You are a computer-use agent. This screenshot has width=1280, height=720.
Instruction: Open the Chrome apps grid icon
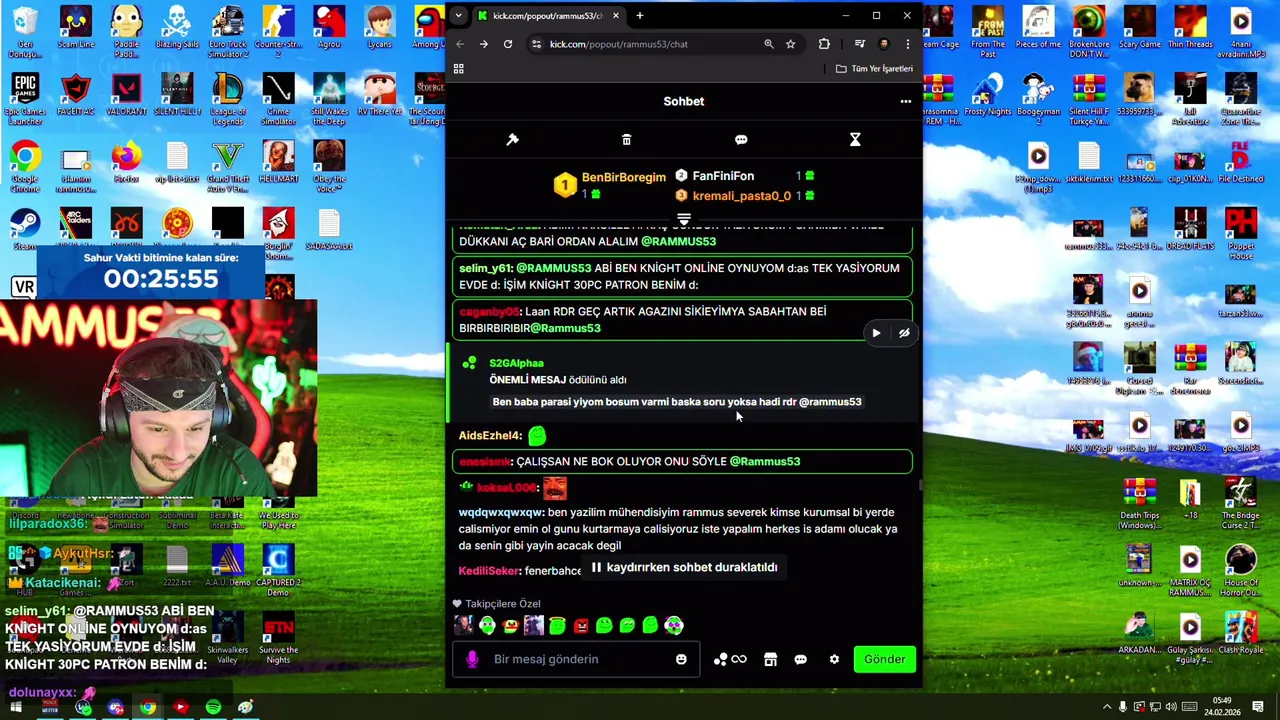pyautogui.click(x=458, y=68)
